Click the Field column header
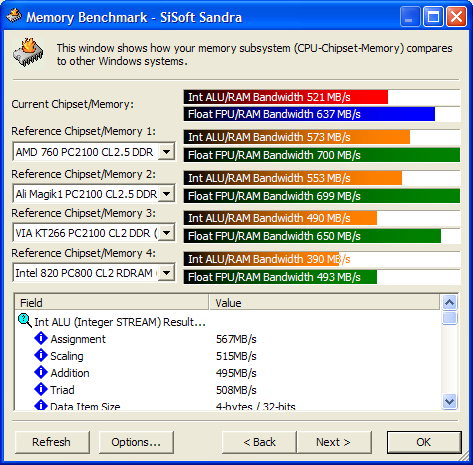This screenshot has width=473, height=465. pyautogui.click(x=112, y=303)
